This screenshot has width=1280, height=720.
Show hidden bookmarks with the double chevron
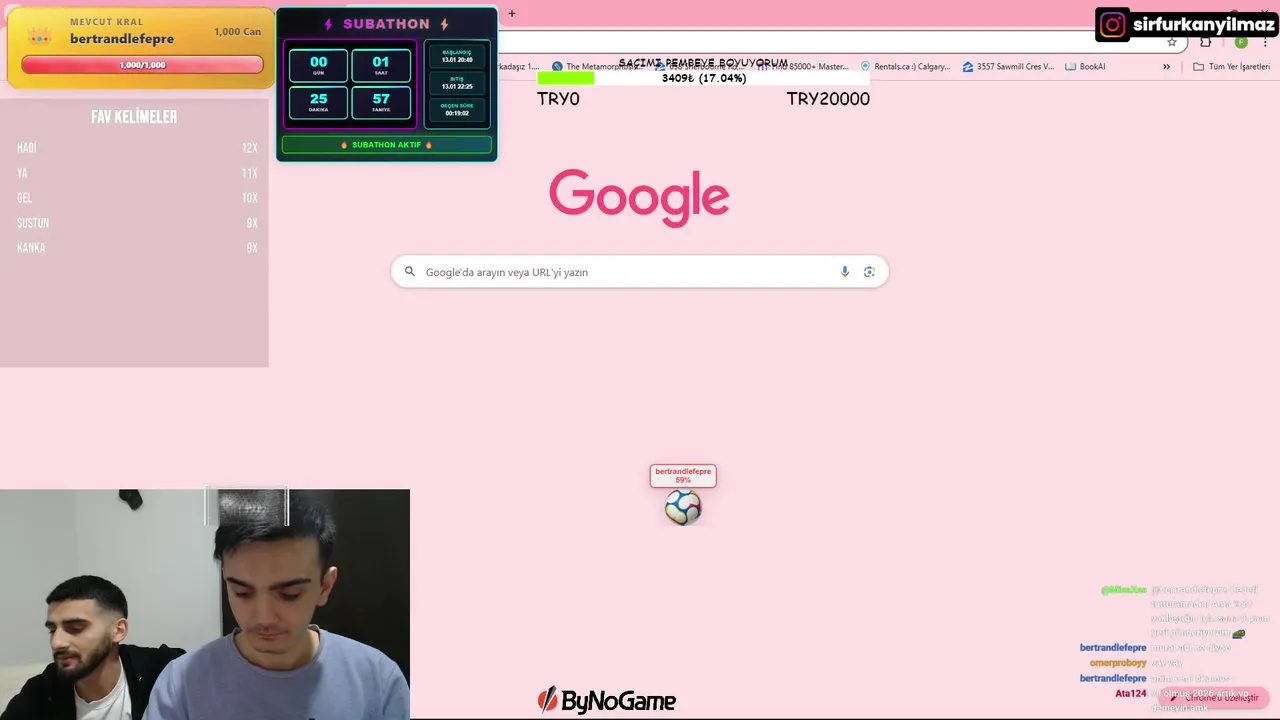pyautogui.click(x=1166, y=67)
